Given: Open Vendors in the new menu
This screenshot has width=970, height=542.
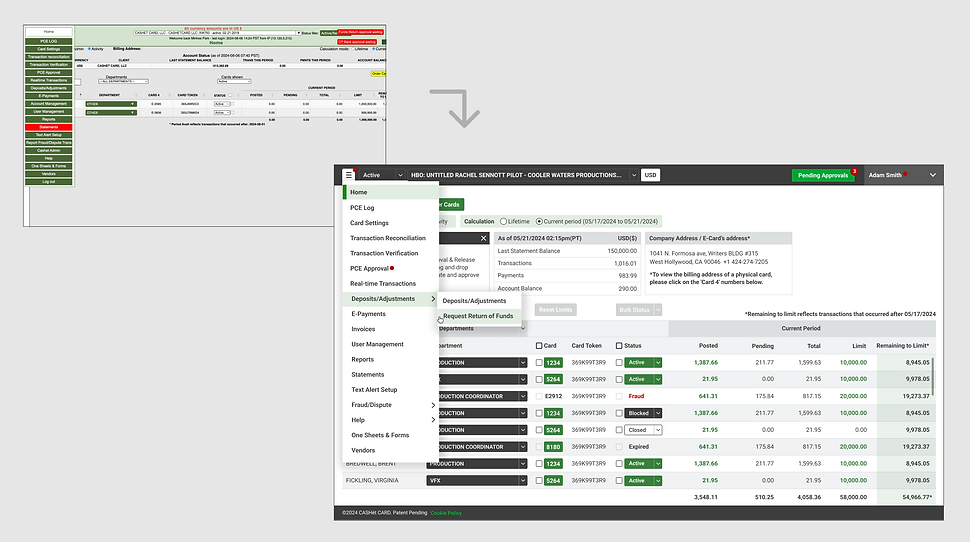Looking at the screenshot, I should click(x=363, y=450).
